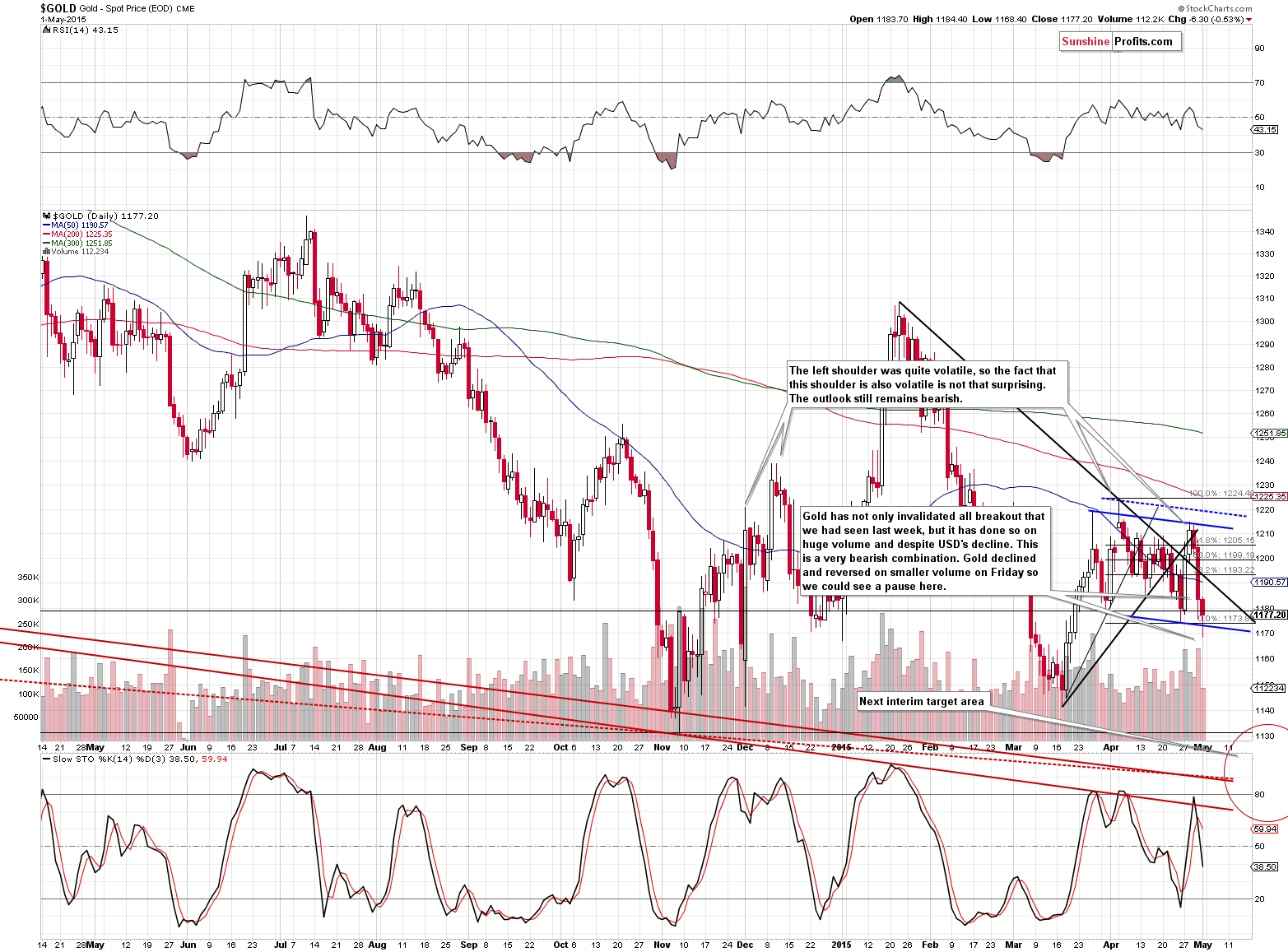Click the 43.15 RSI axis tag
The height and width of the screenshot is (952, 1288).
coord(1265,129)
